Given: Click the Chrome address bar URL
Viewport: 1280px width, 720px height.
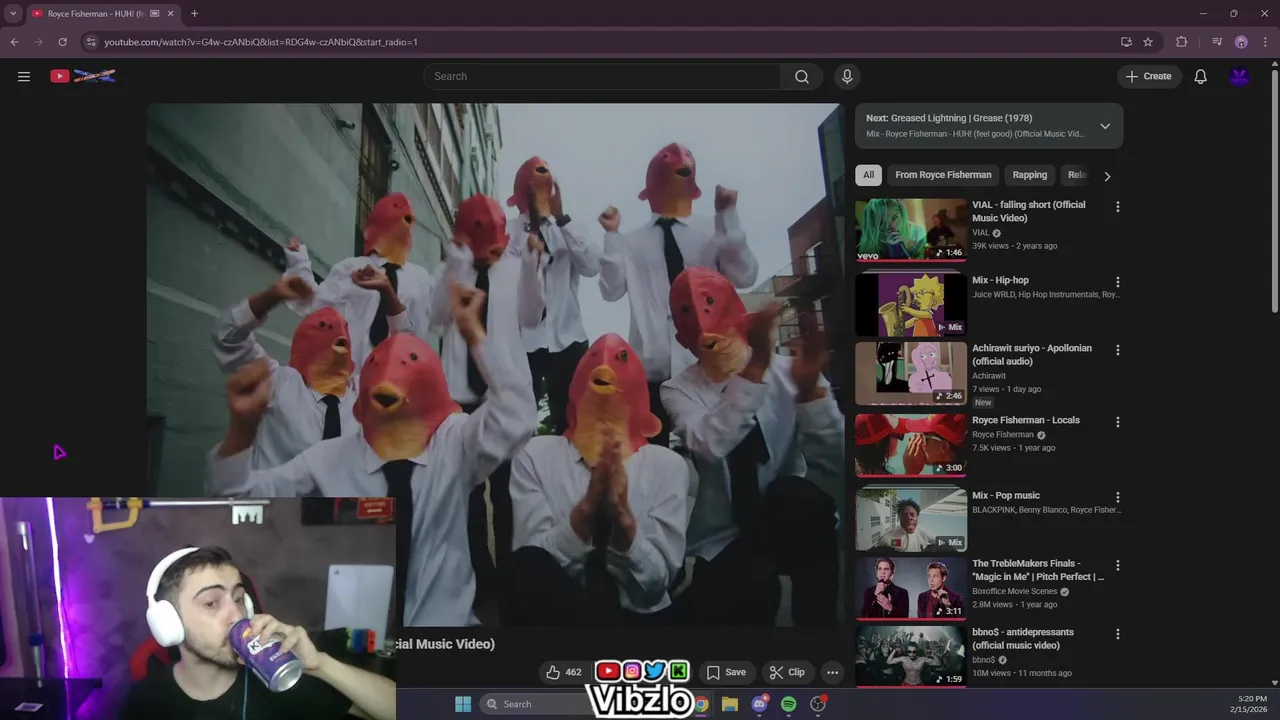Looking at the screenshot, I should tap(261, 42).
